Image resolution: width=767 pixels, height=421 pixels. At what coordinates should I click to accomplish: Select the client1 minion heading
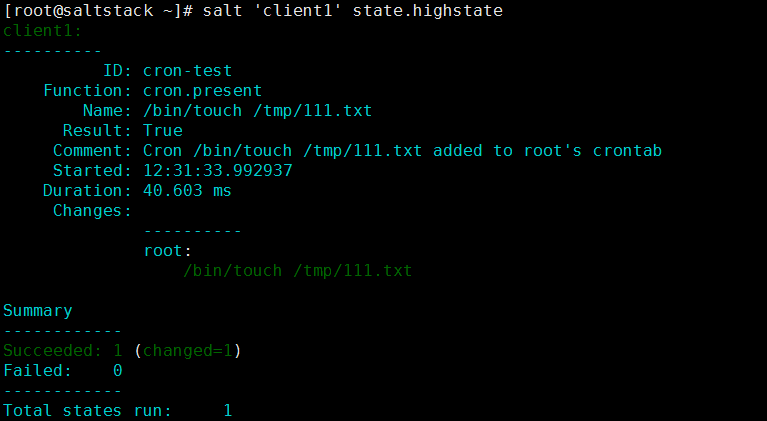[x=43, y=31]
